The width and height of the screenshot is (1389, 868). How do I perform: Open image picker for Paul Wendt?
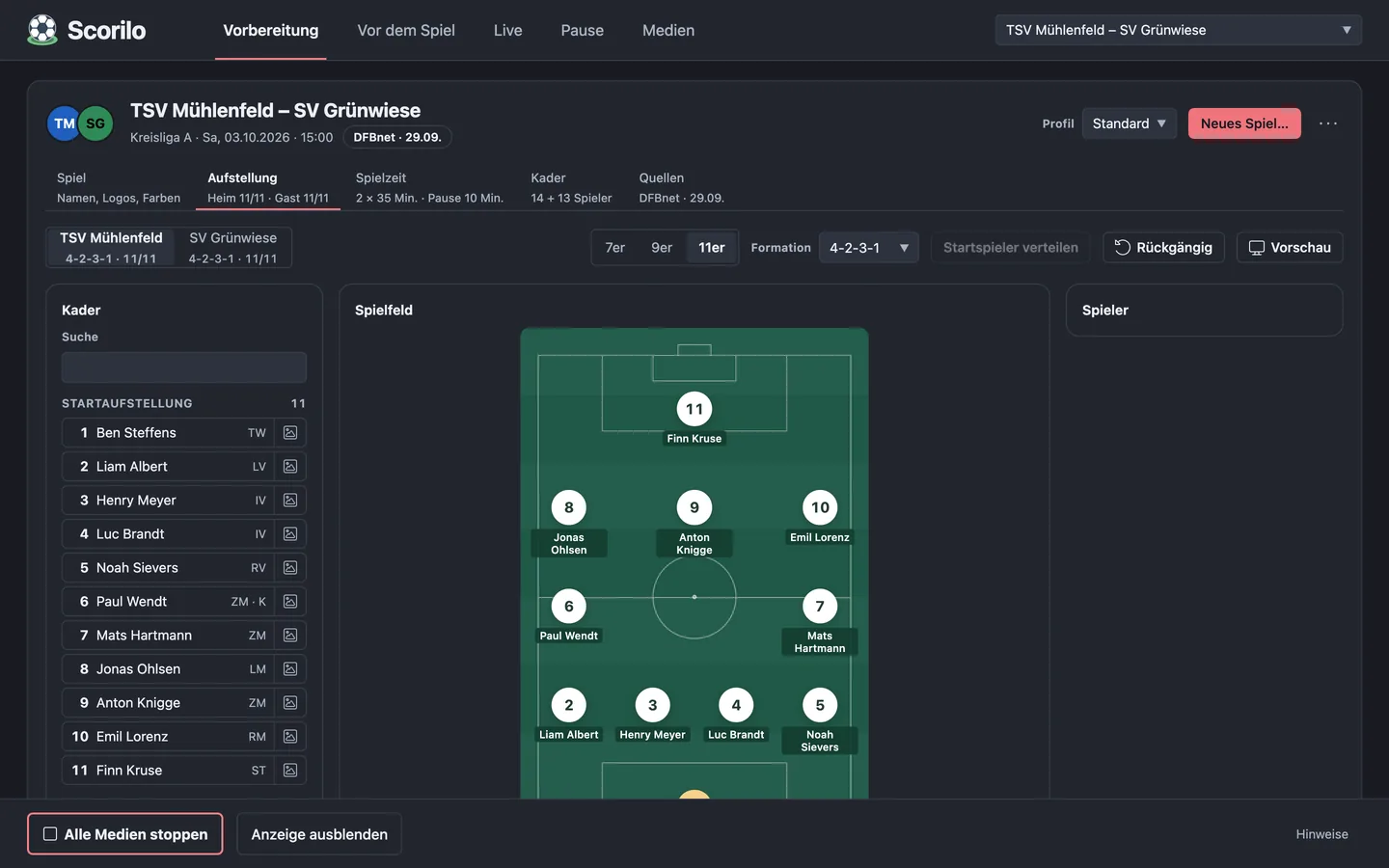(x=290, y=602)
